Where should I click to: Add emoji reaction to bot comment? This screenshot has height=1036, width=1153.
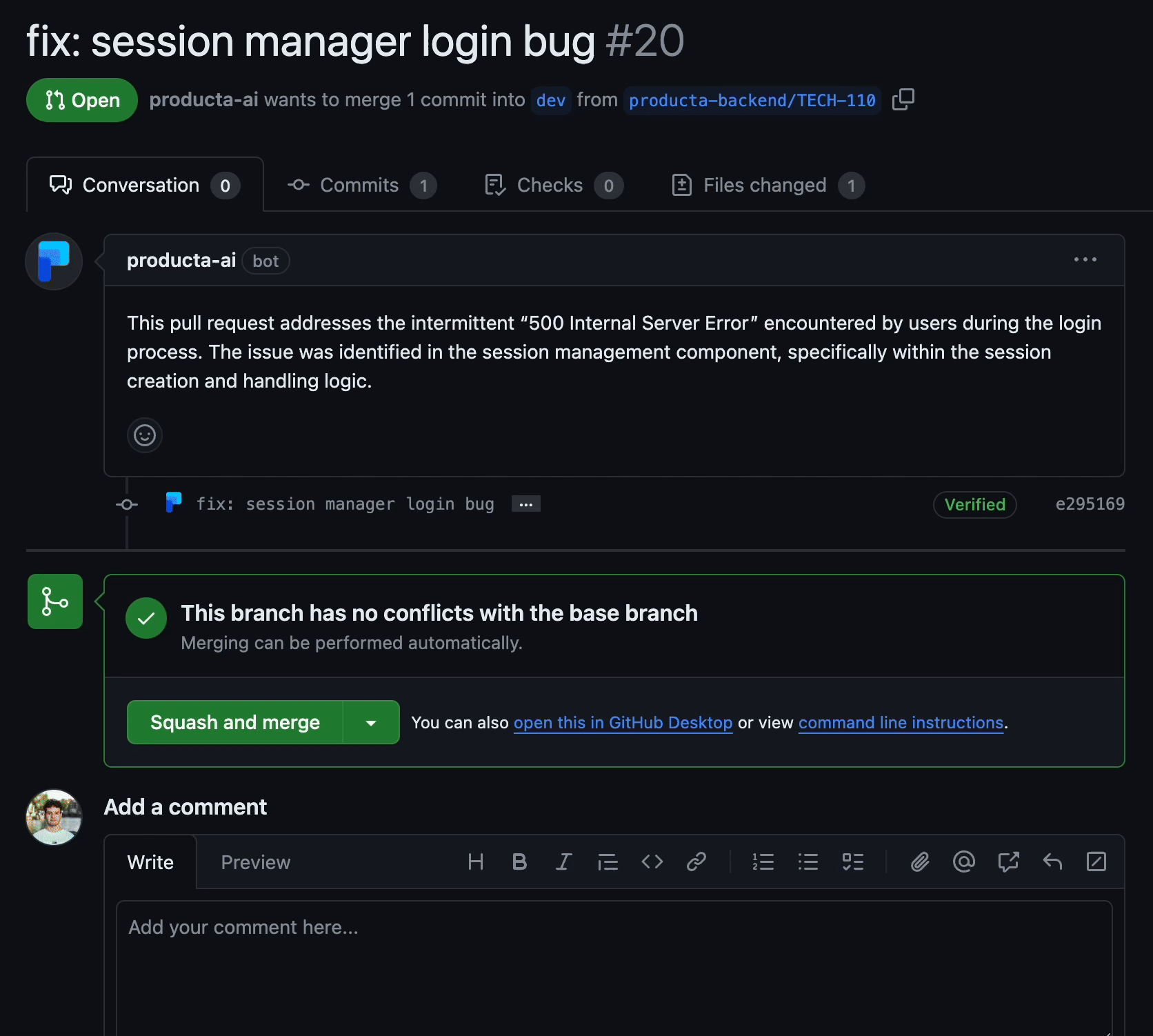tap(145, 435)
